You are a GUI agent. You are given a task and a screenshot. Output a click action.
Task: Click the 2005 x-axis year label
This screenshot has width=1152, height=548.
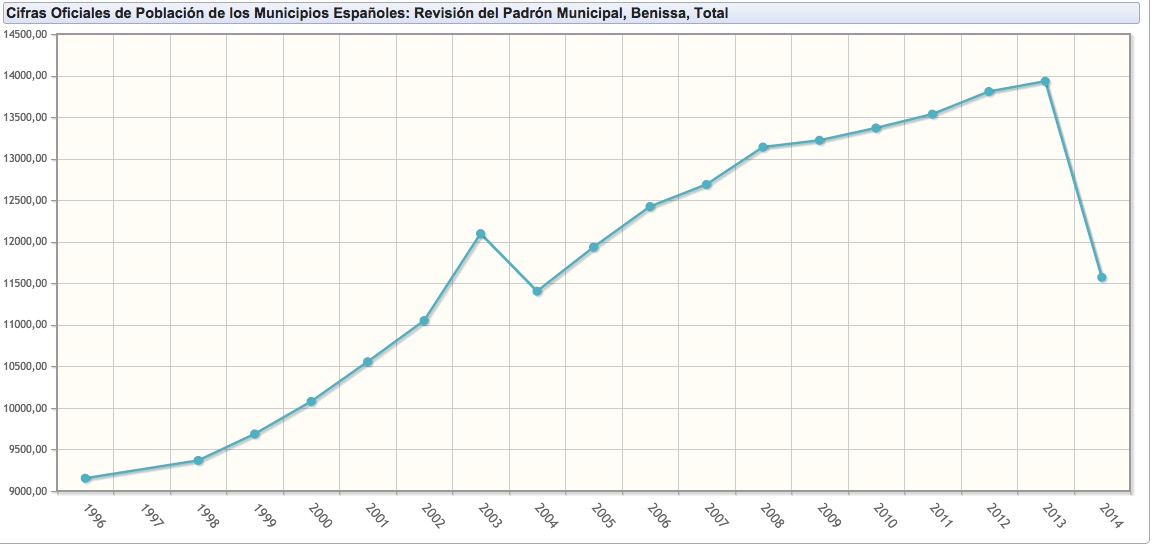pyautogui.click(x=602, y=515)
